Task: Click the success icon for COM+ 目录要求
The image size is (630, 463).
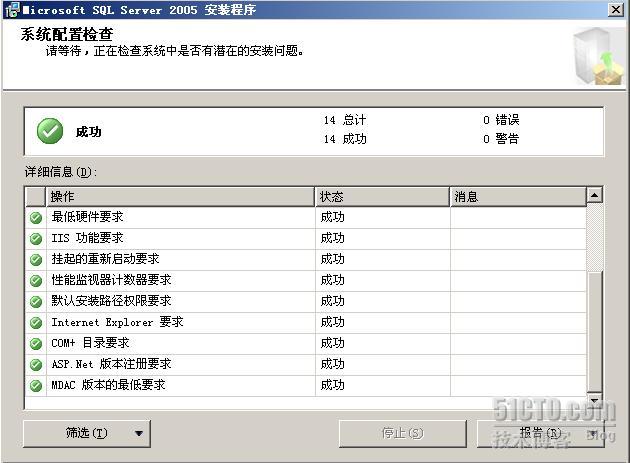Action: coord(36,344)
